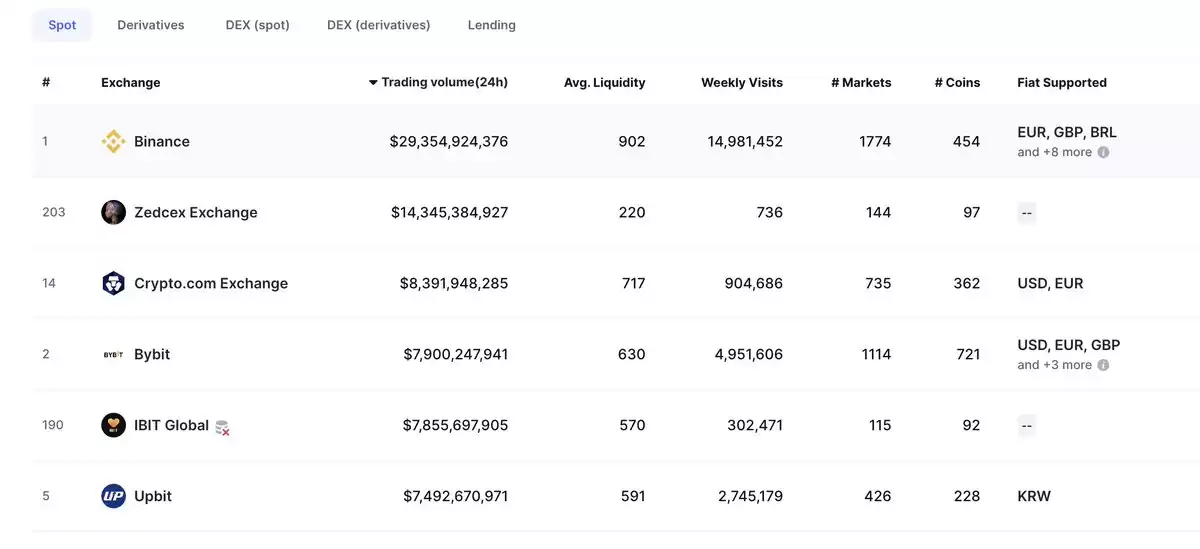The image size is (1200, 549).
Task: Click Binance coins count 454
Action: 967,141
